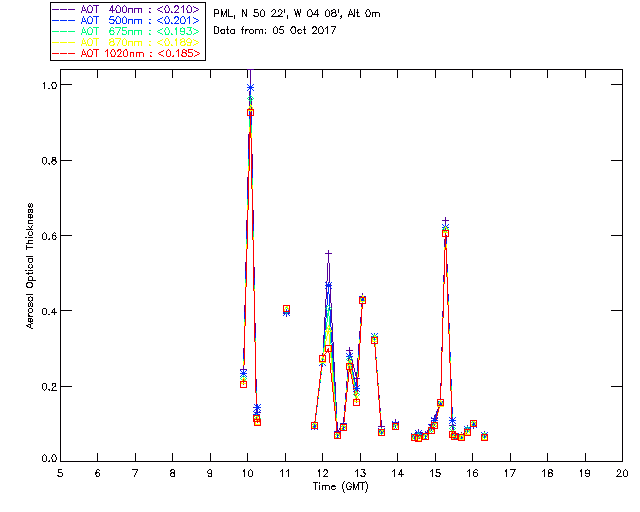Click the 'Time (GMT)' axis label
This screenshot has height=512, width=640.
[x=340, y=487]
